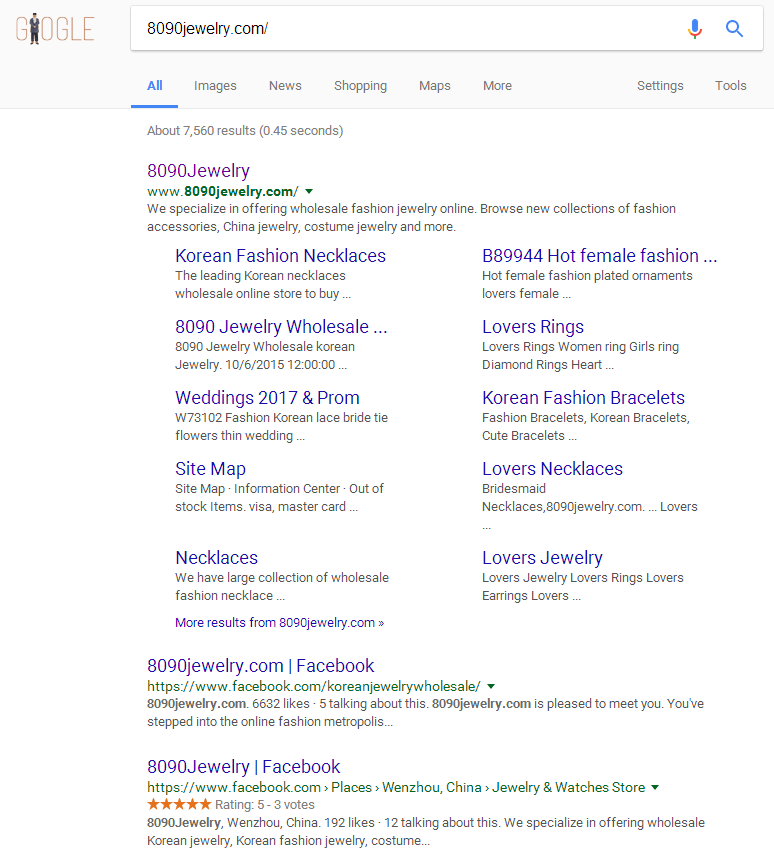Click the blue magnifier search button
This screenshot has width=774, height=863.
734,29
